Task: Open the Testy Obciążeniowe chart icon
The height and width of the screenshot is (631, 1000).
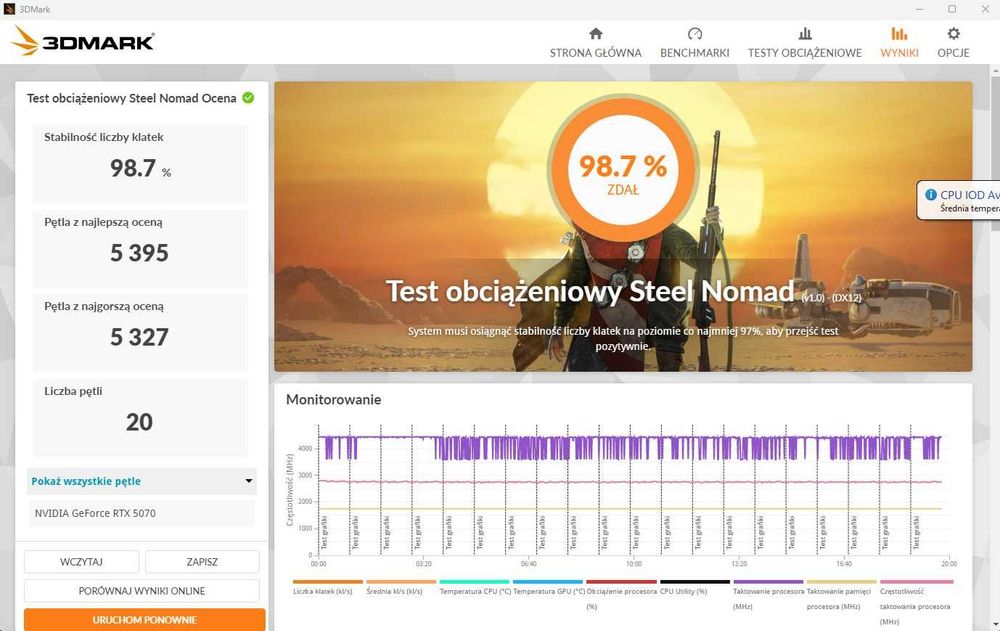Action: (805, 34)
